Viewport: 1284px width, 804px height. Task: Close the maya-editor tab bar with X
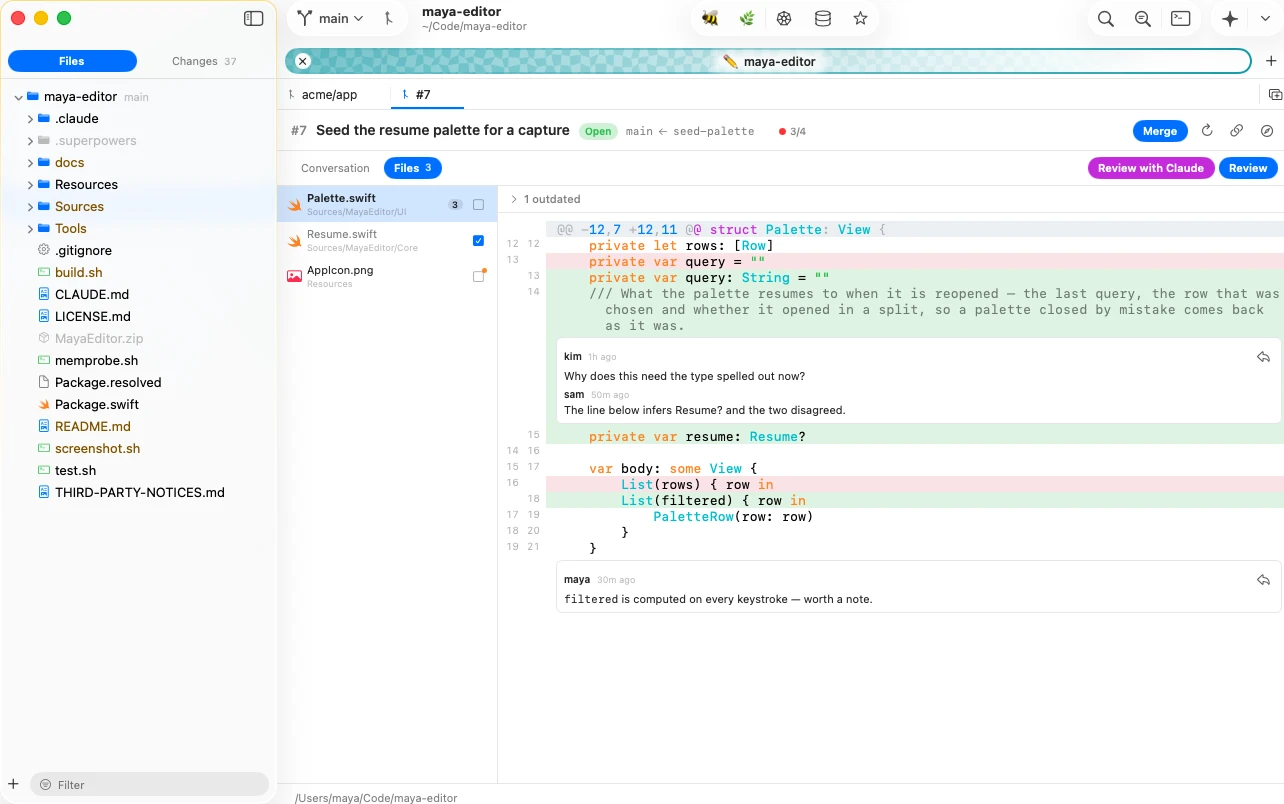(303, 61)
